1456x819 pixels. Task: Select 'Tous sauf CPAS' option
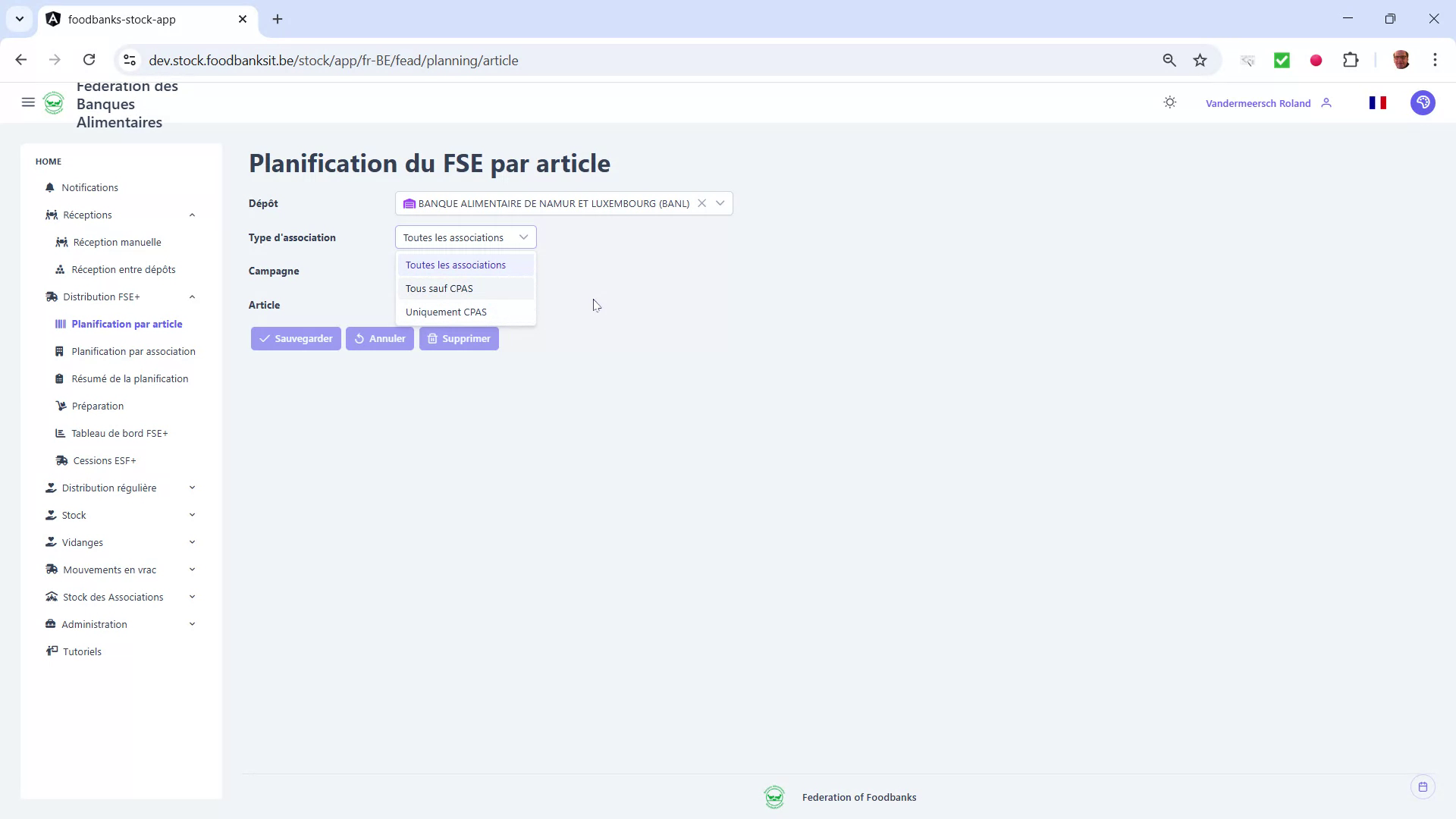tap(440, 288)
